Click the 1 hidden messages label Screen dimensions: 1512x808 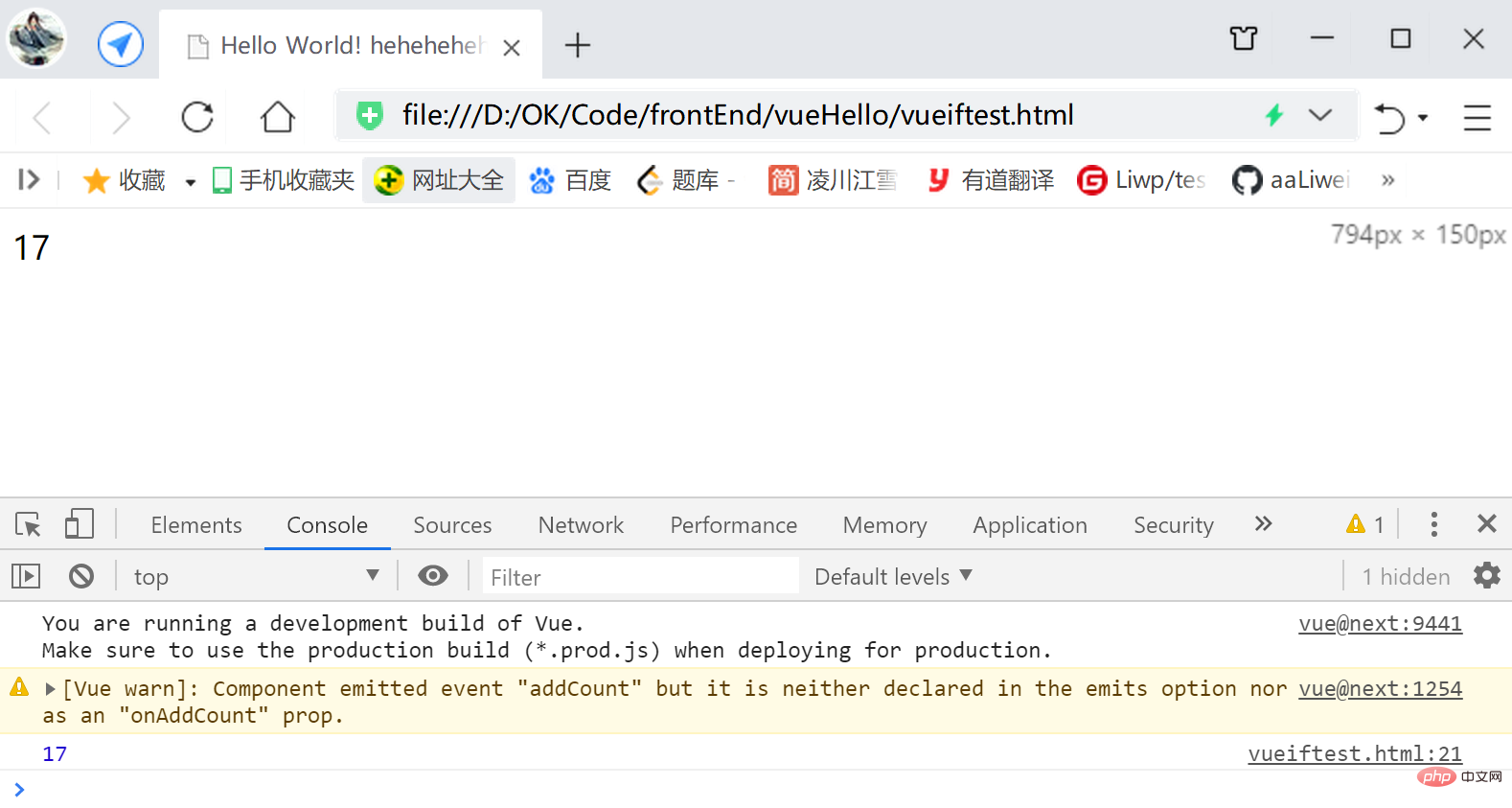click(1406, 576)
